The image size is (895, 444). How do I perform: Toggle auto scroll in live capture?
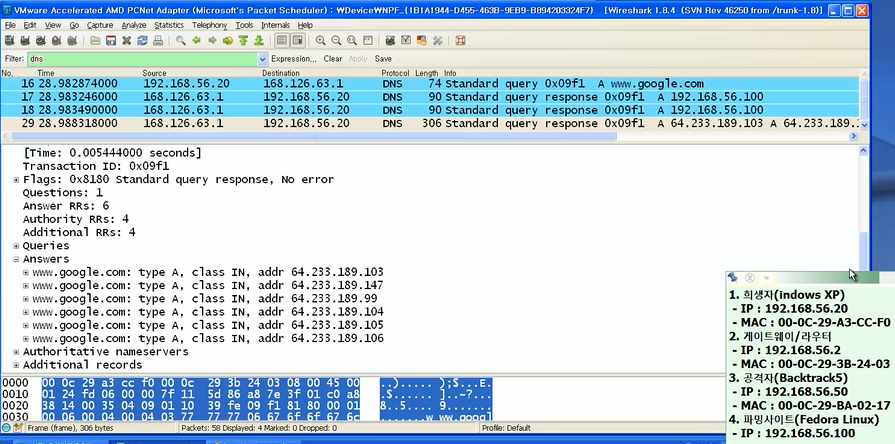point(297,41)
